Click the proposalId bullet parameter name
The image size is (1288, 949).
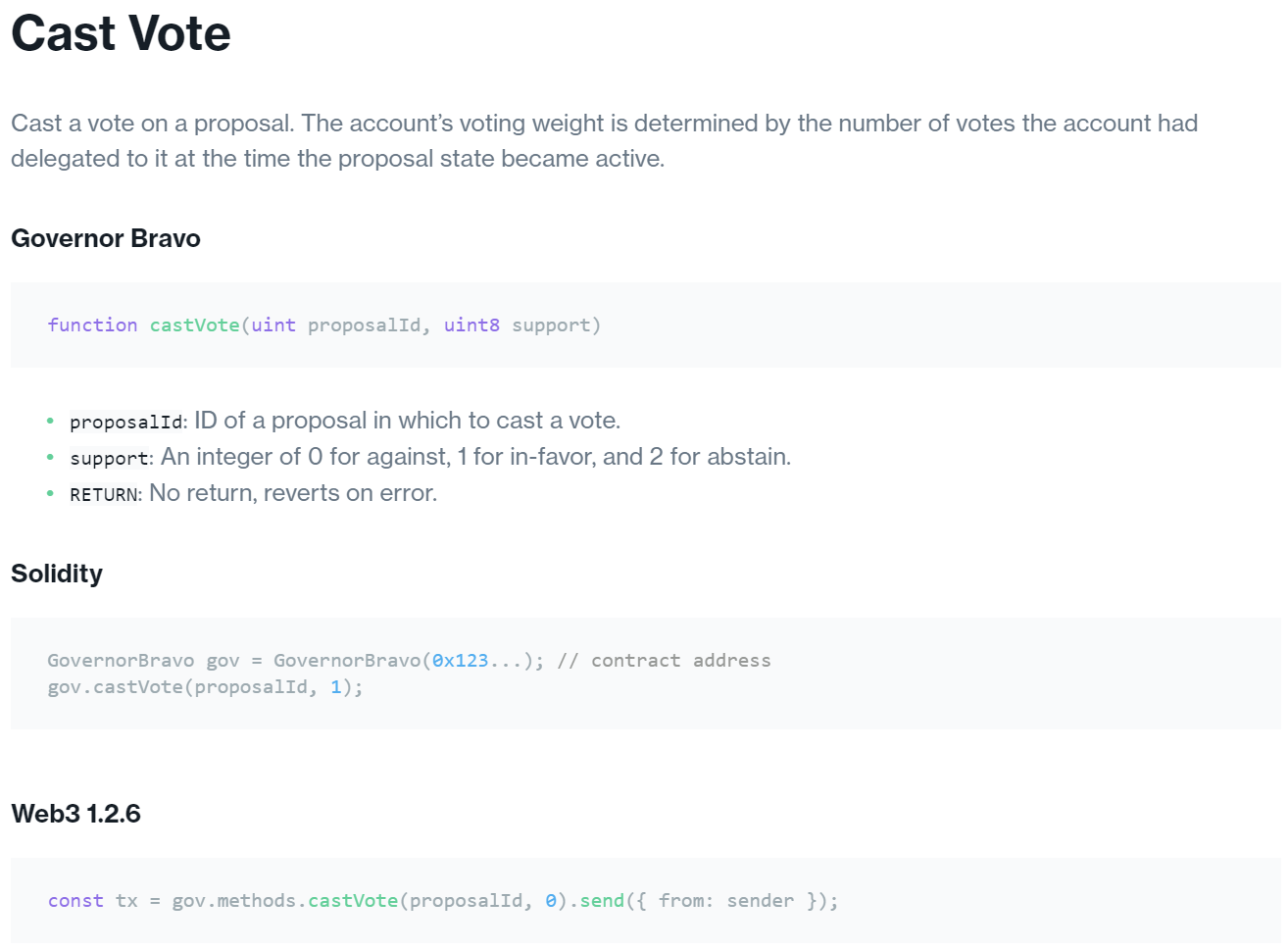[x=126, y=423]
